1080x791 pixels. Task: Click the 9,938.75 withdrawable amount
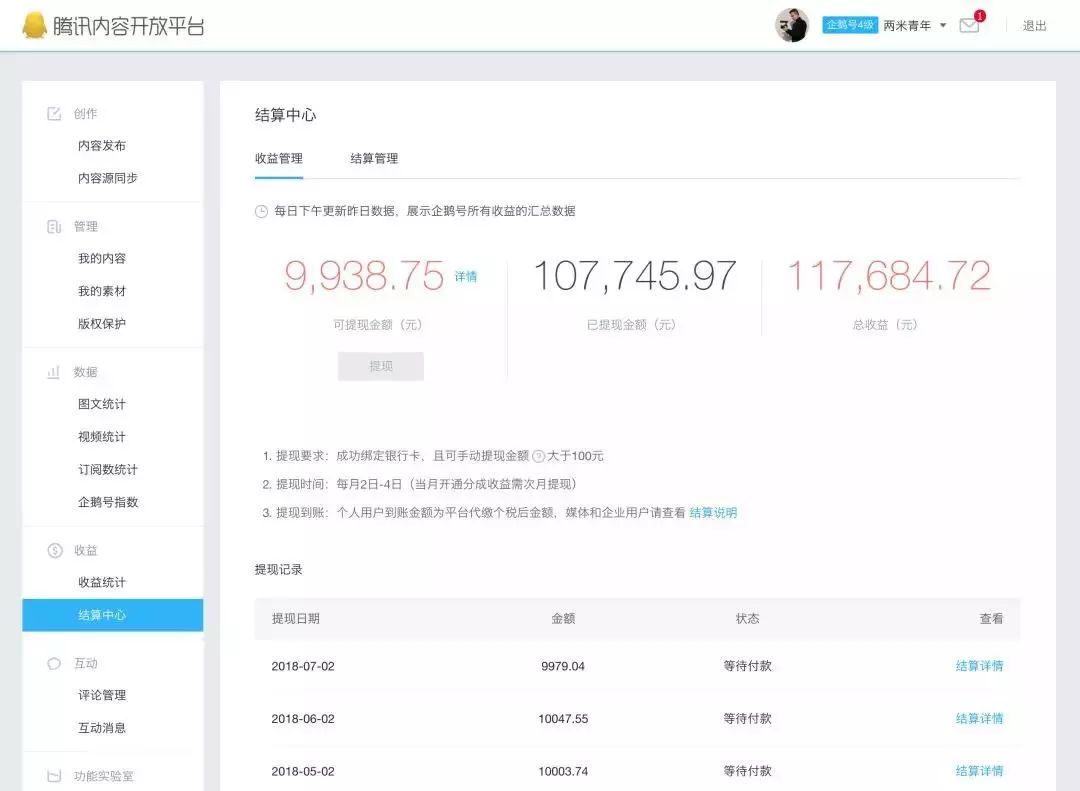click(364, 276)
